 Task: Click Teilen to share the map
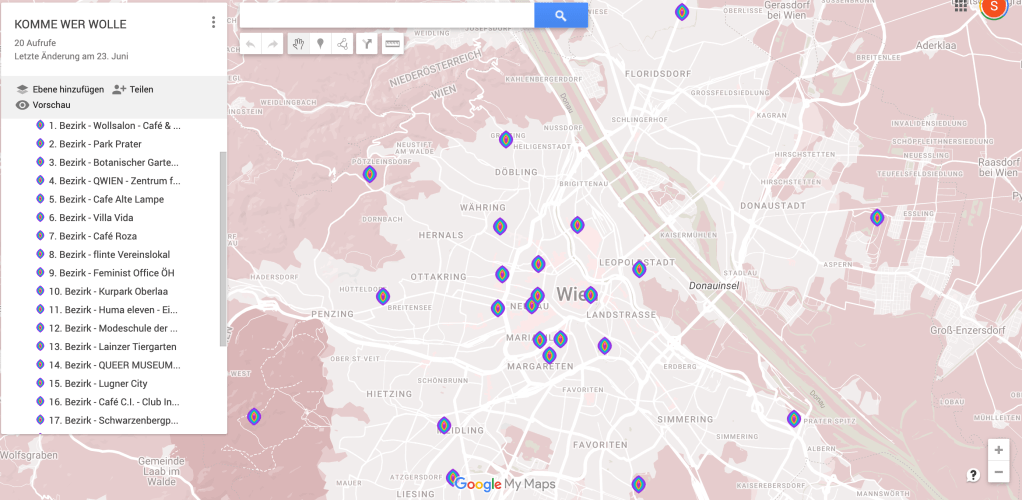coord(133,89)
